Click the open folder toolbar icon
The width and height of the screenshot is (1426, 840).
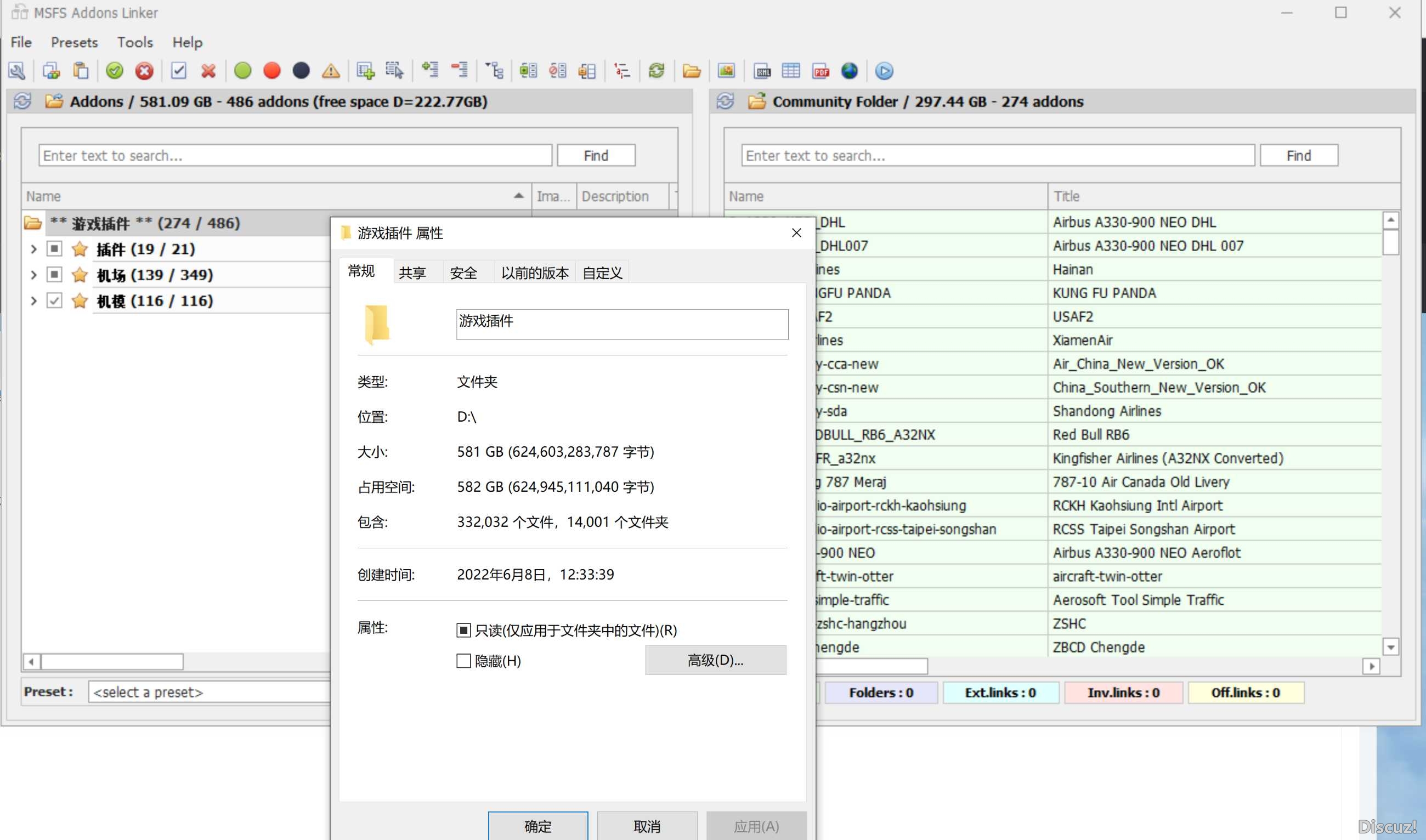pyautogui.click(x=691, y=71)
